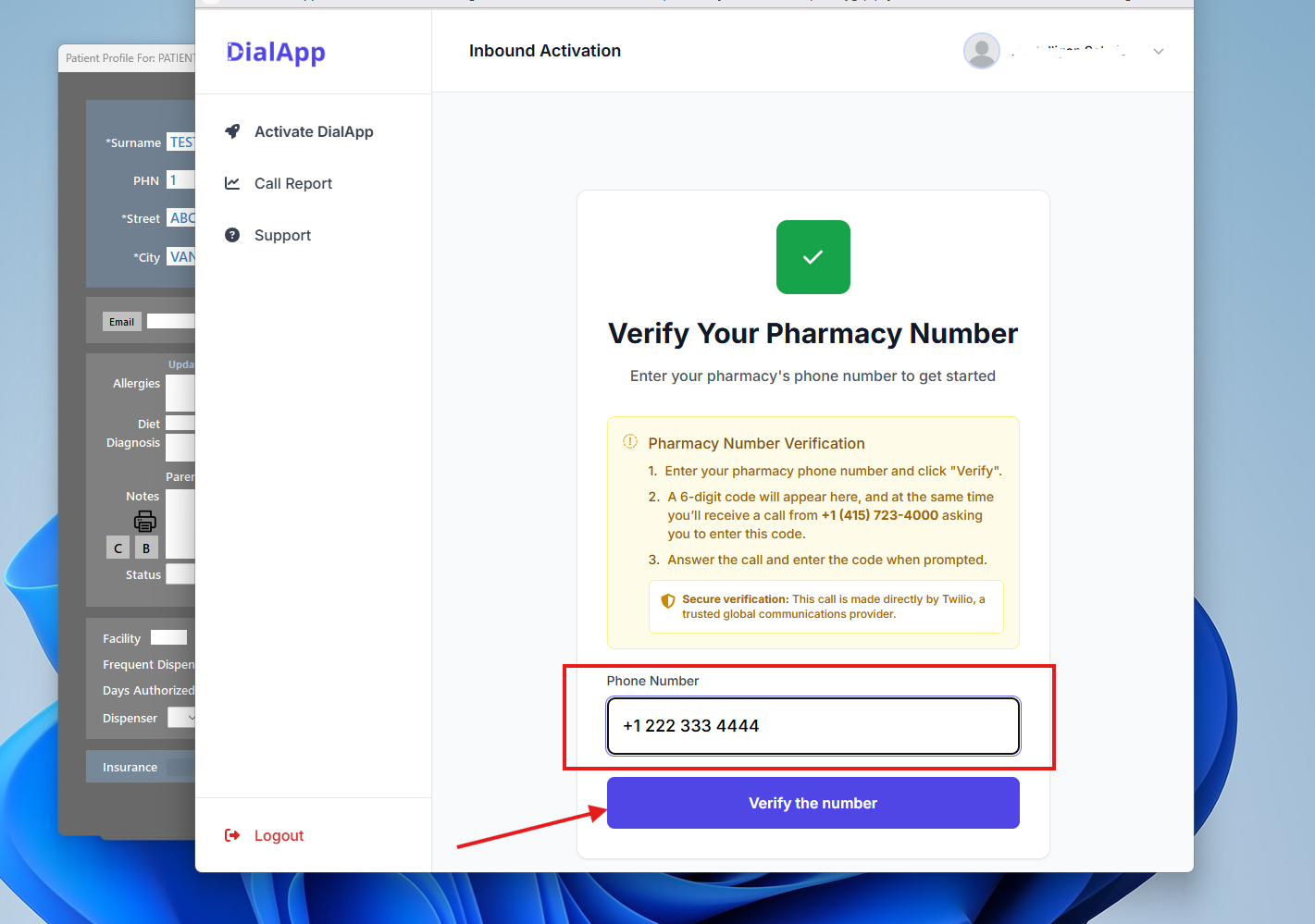
Task: Click the Phone Number input field
Action: [x=813, y=726]
